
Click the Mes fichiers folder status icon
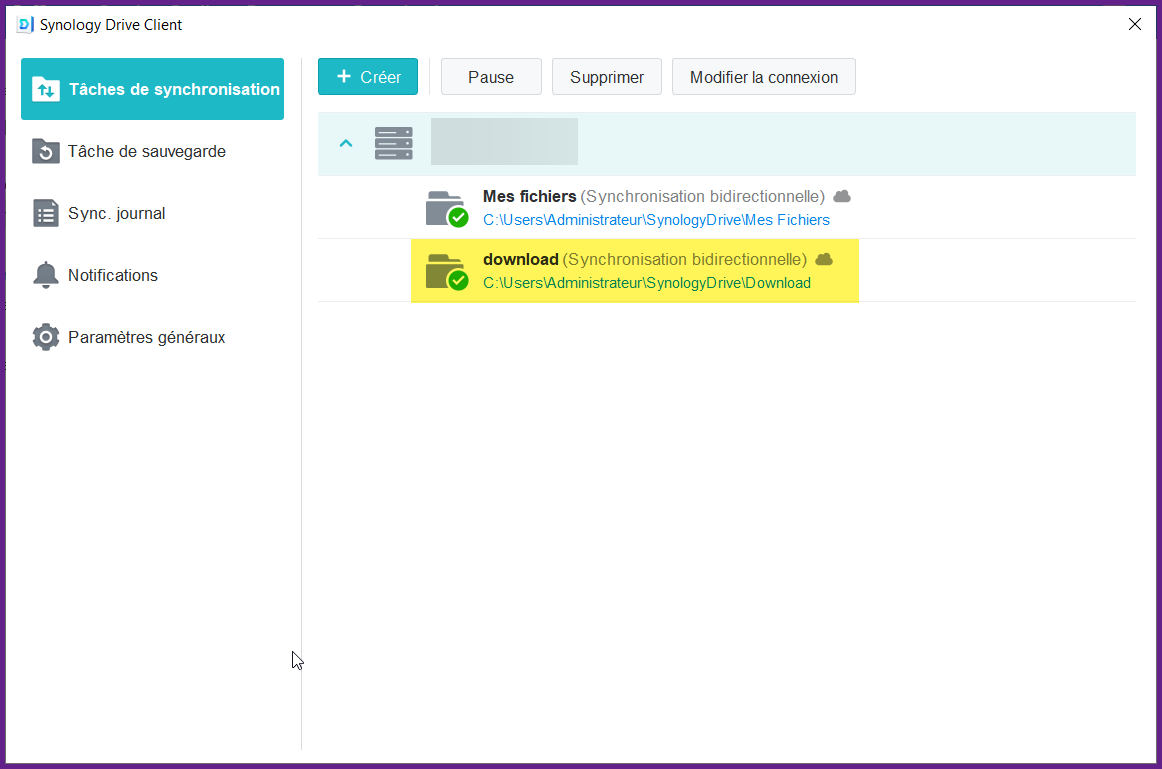pos(446,208)
